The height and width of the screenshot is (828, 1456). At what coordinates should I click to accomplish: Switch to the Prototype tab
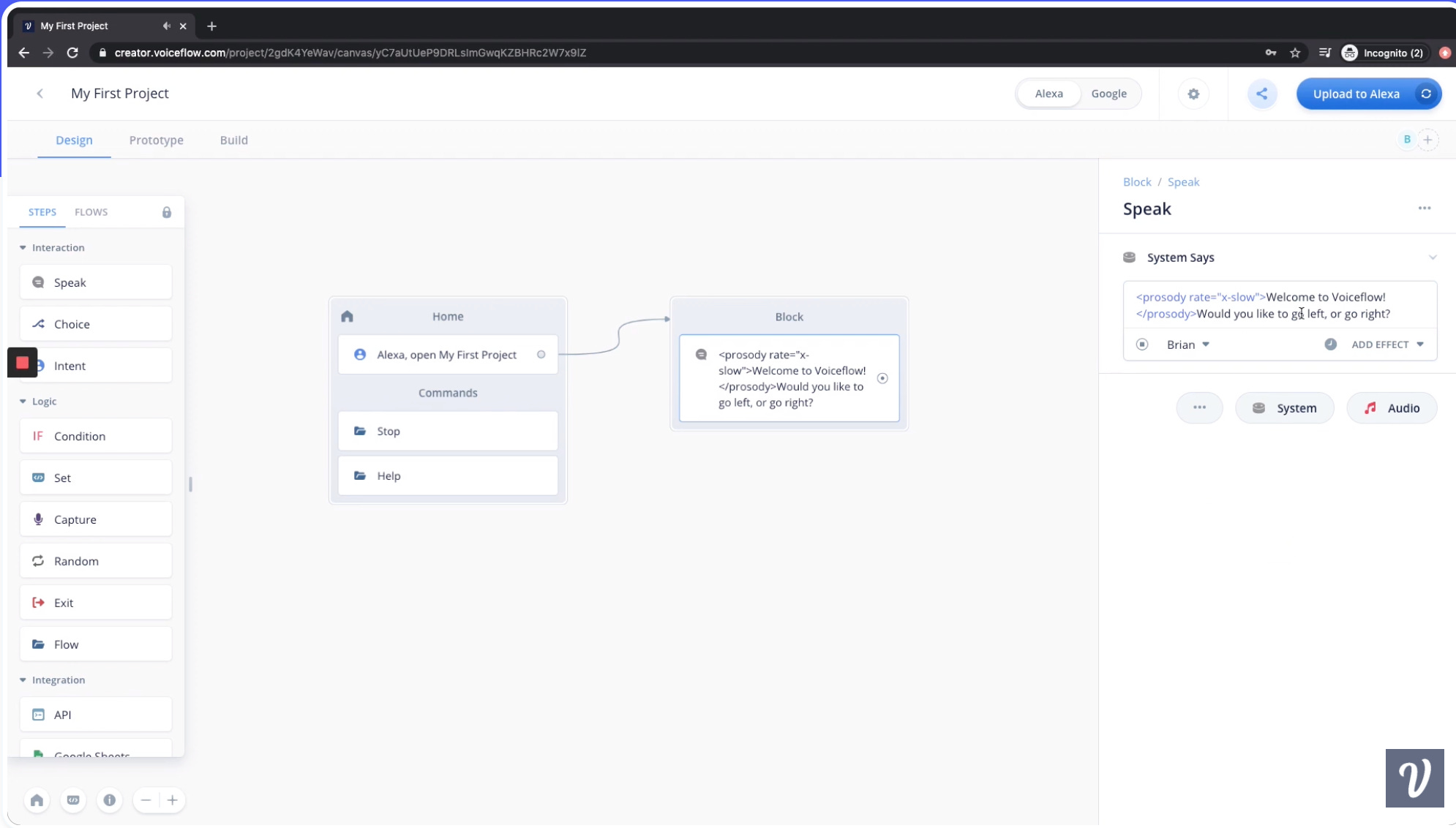coord(157,140)
